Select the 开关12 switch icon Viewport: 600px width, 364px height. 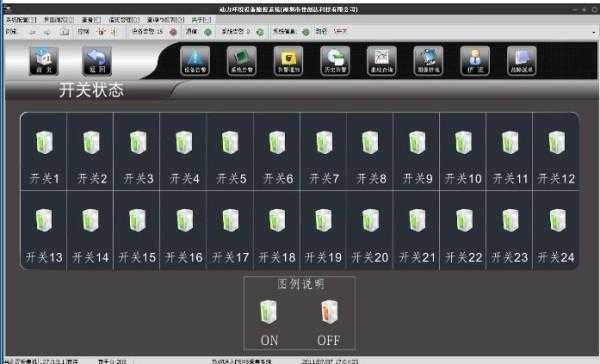pyautogui.click(x=557, y=142)
